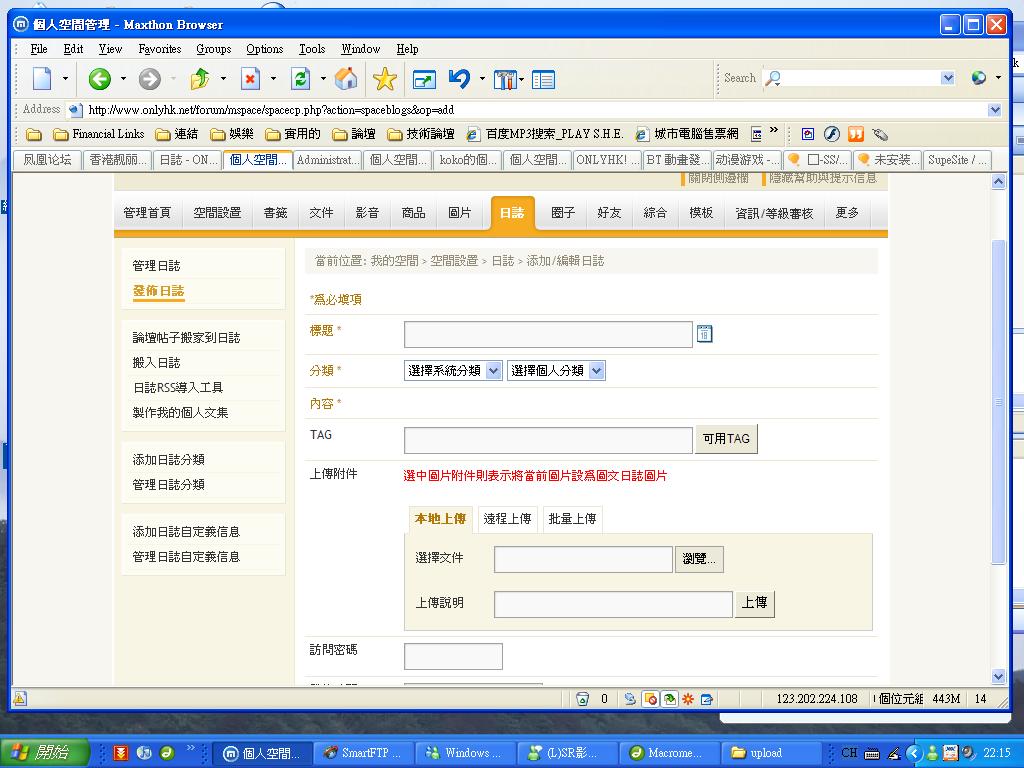
Task: Click the taskbar clock 22:15
Action: pyautogui.click(x=997, y=753)
